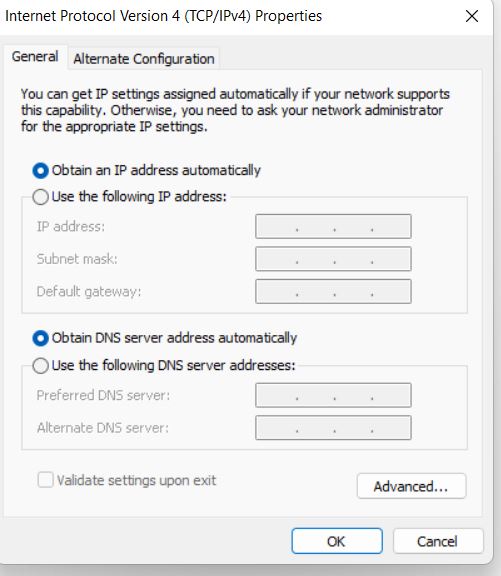Screen dimensions: 501x576
Task: Click the IP address input field
Action: point(333,227)
